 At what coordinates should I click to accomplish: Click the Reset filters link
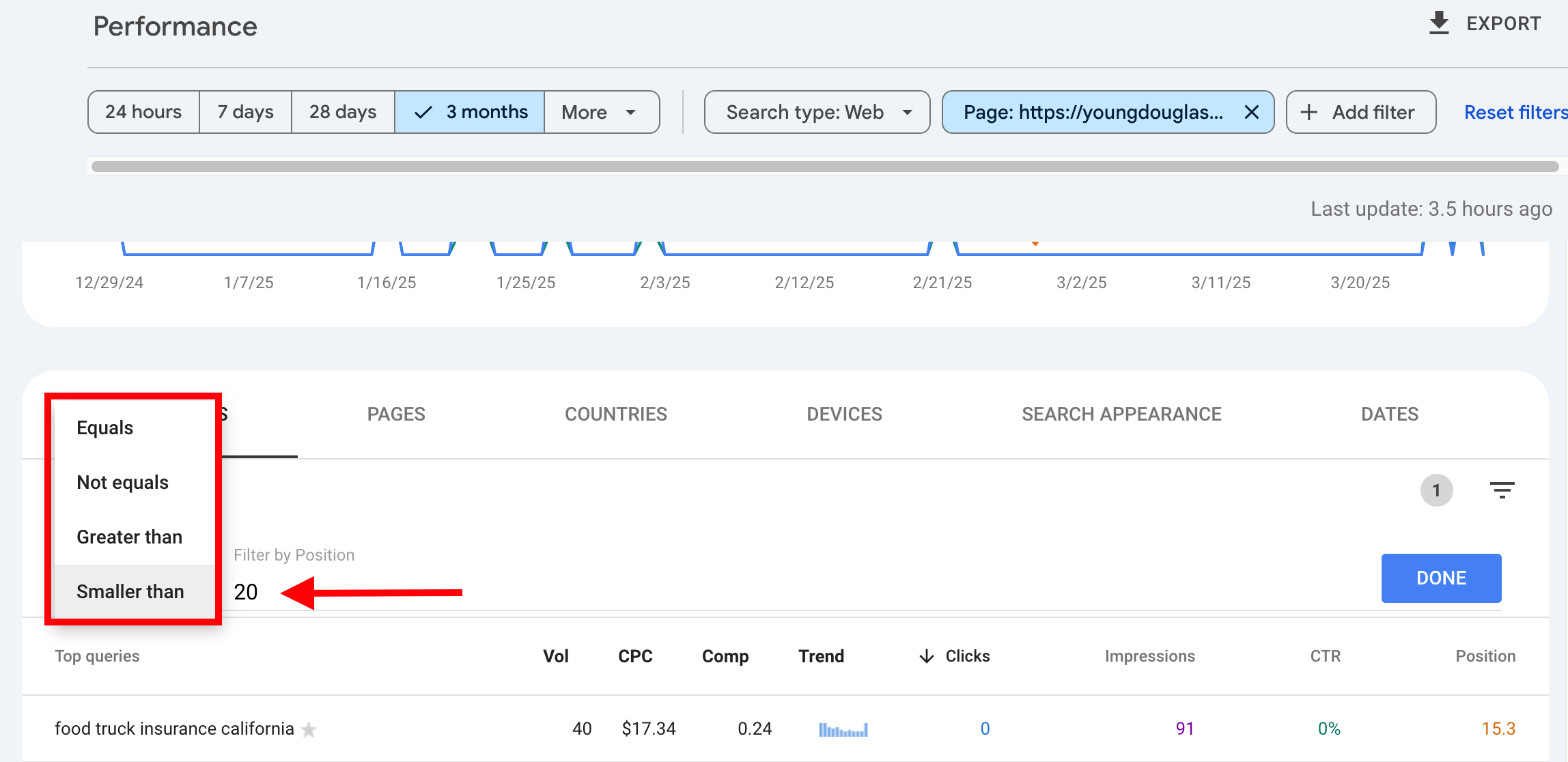coord(1515,112)
